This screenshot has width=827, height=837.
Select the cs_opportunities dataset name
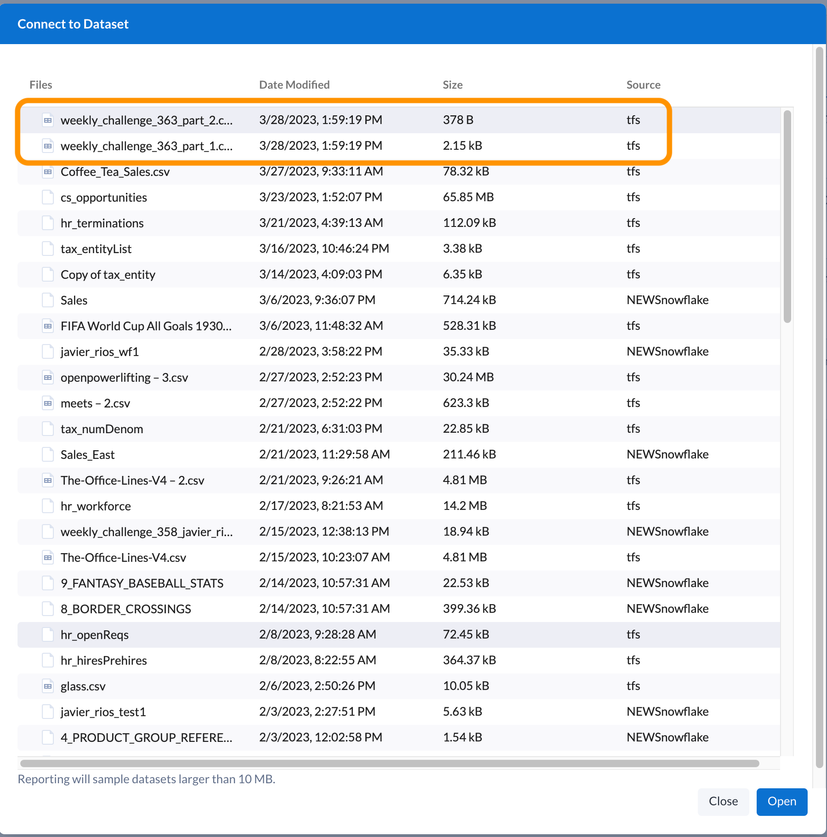coord(104,197)
